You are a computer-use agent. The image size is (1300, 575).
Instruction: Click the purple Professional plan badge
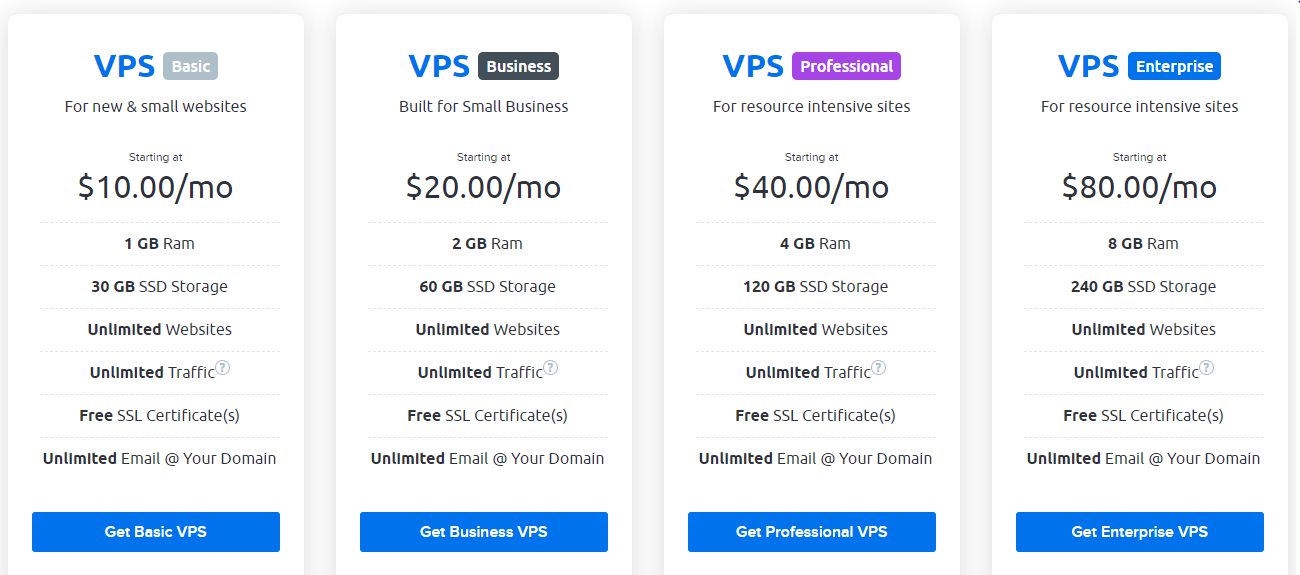[x=846, y=66]
